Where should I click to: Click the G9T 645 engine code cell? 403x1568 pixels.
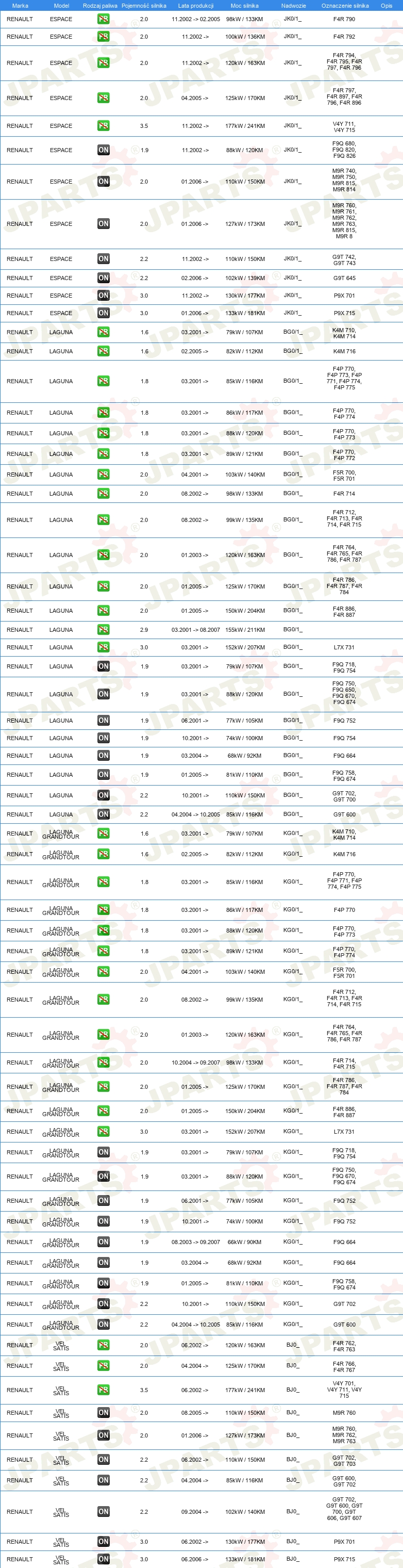coord(344,277)
